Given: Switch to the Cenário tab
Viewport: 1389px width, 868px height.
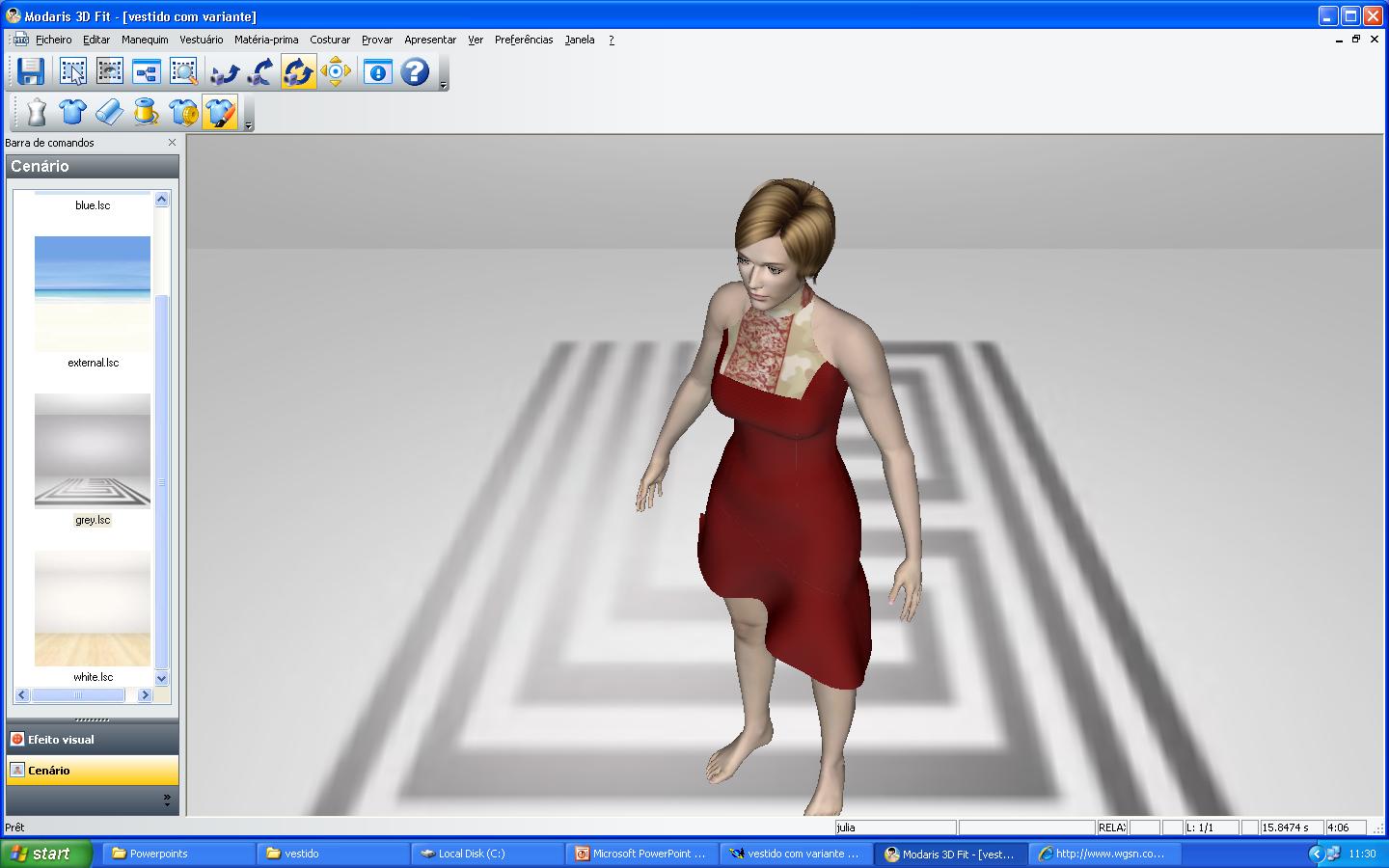Looking at the screenshot, I should click(x=93, y=771).
